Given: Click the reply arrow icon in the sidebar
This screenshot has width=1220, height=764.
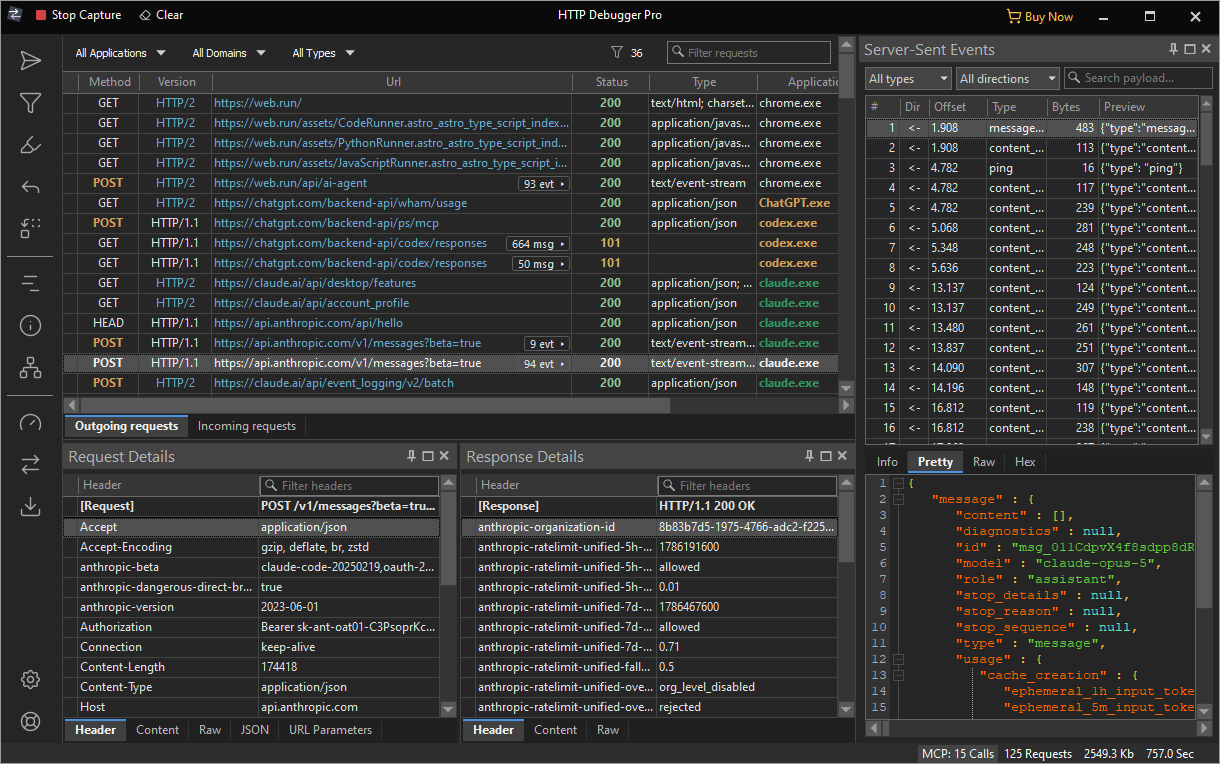Looking at the screenshot, I should tap(30, 187).
